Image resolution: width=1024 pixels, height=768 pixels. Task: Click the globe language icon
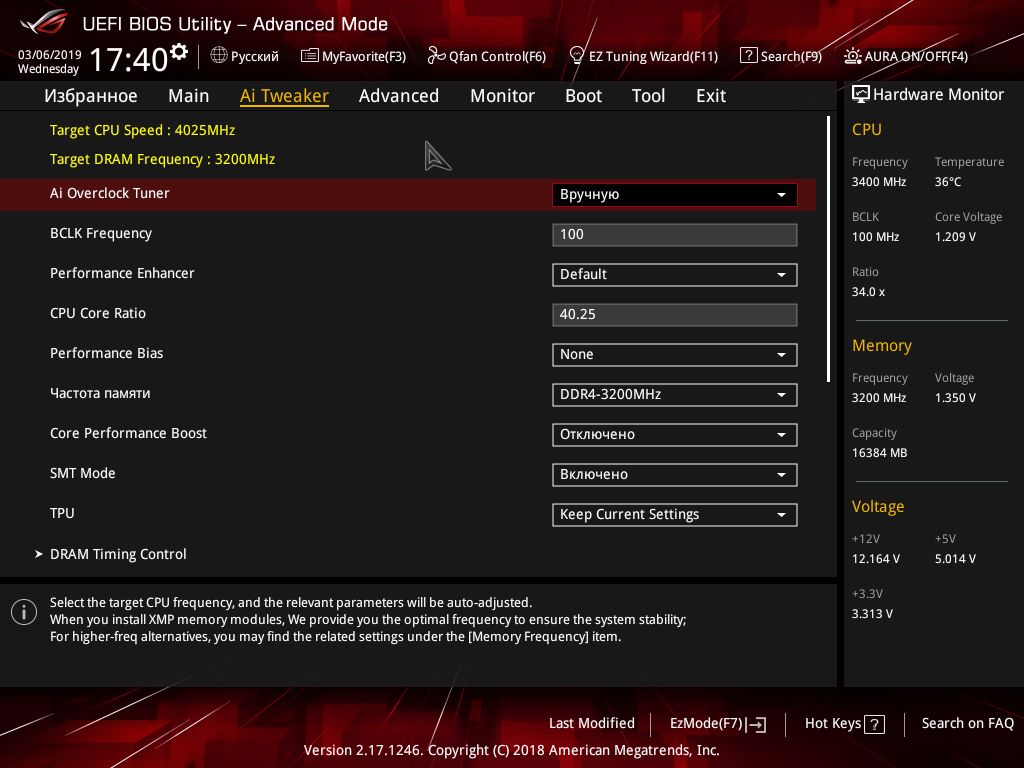[x=219, y=55]
